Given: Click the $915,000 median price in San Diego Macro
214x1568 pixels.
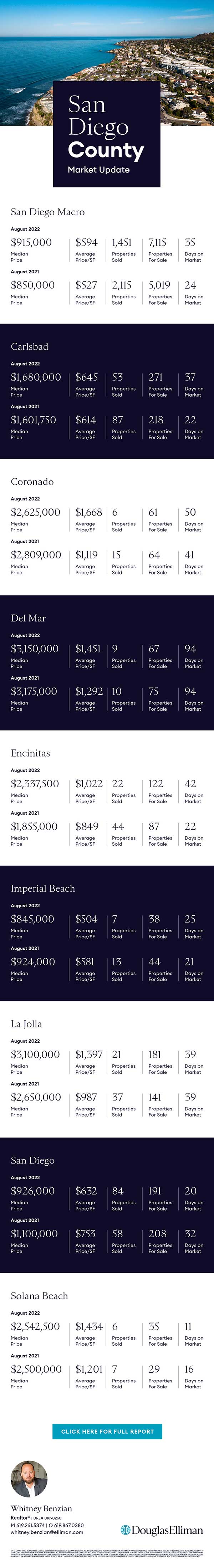Looking at the screenshot, I should pos(31,242).
